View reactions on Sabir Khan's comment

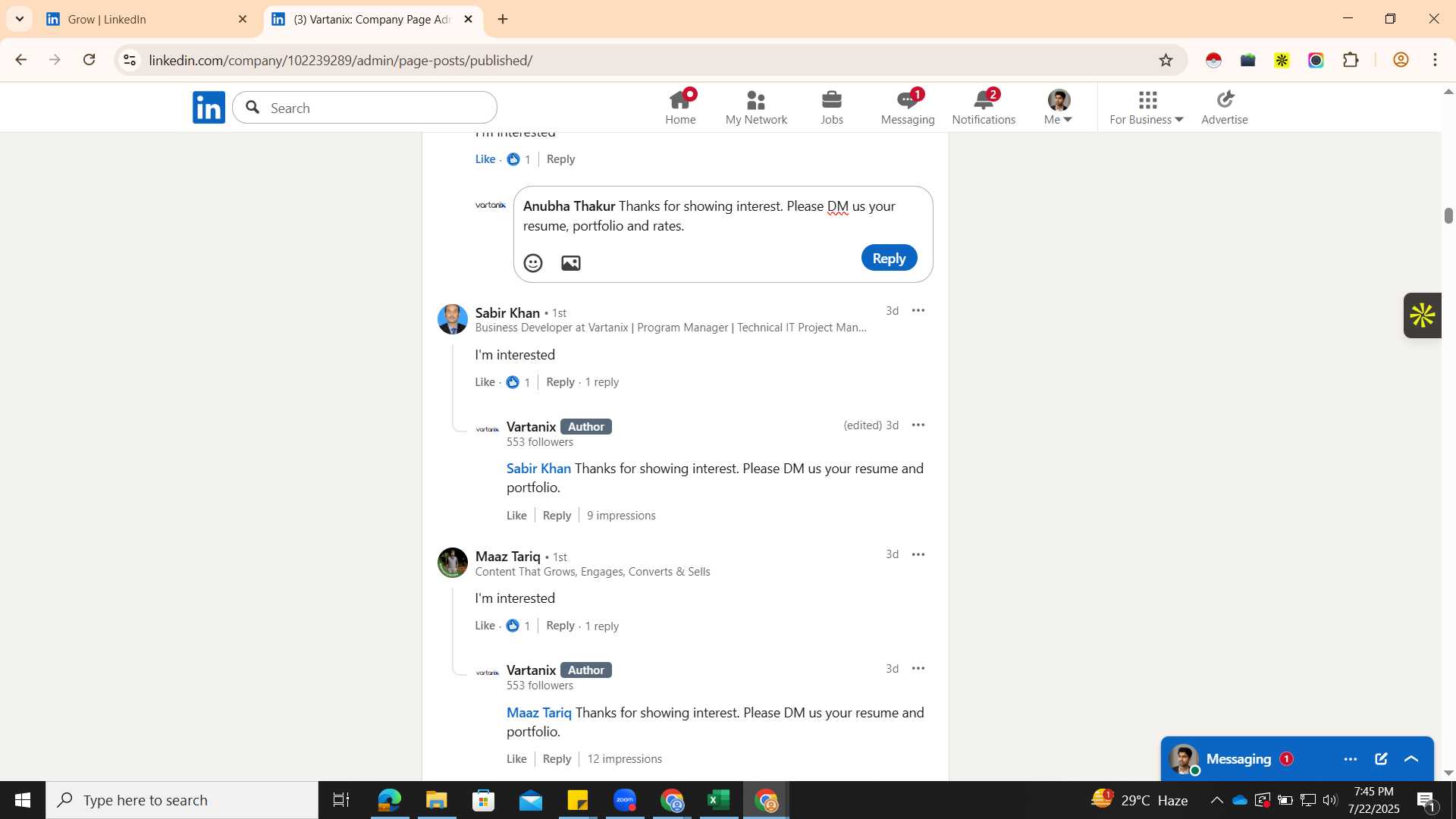click(x=519, y=382)
